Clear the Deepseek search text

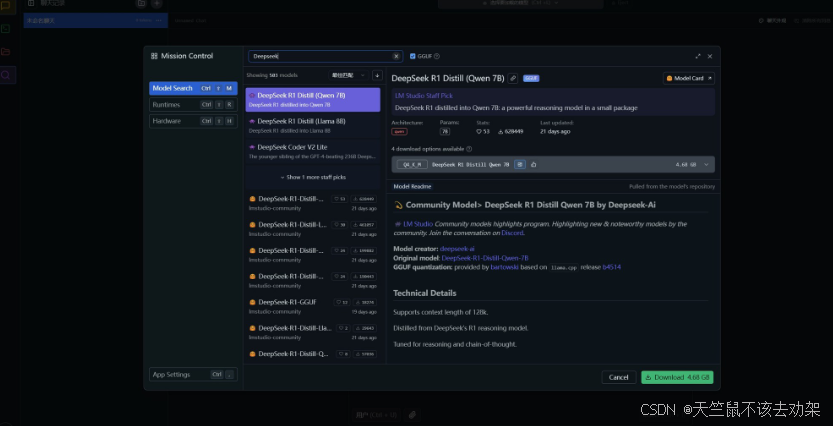click(x=396, y=56)
